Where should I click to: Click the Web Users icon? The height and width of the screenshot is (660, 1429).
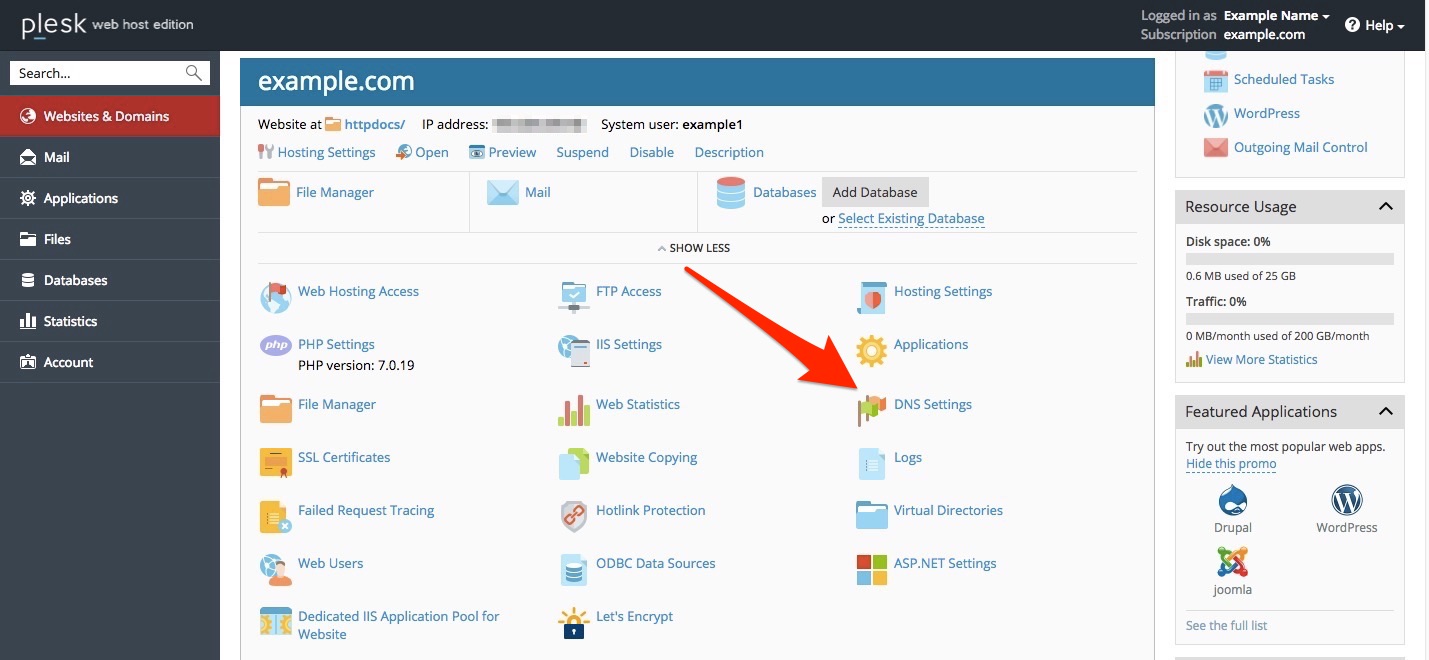pyautogui.click(x=275, y=569)
